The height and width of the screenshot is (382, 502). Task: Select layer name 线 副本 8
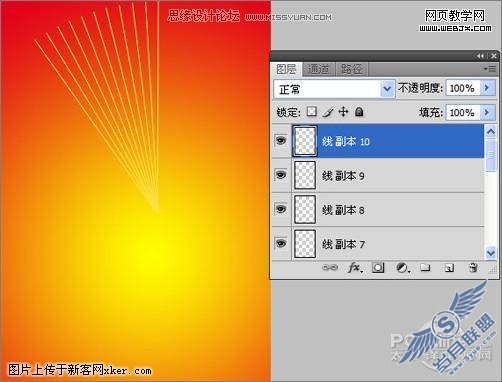pos(343,210)
